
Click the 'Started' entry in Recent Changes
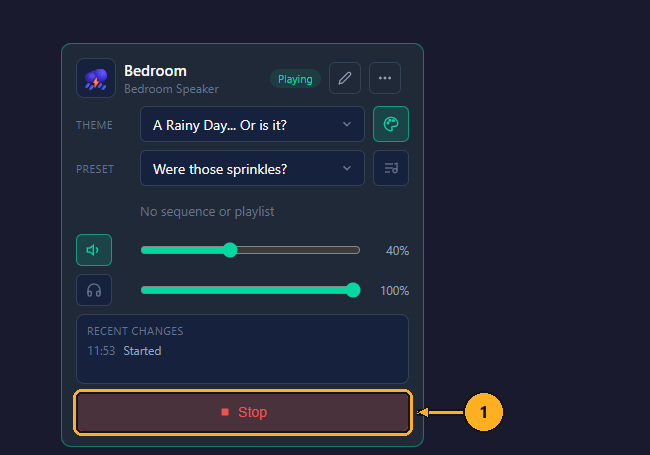[x=142, y=351]
